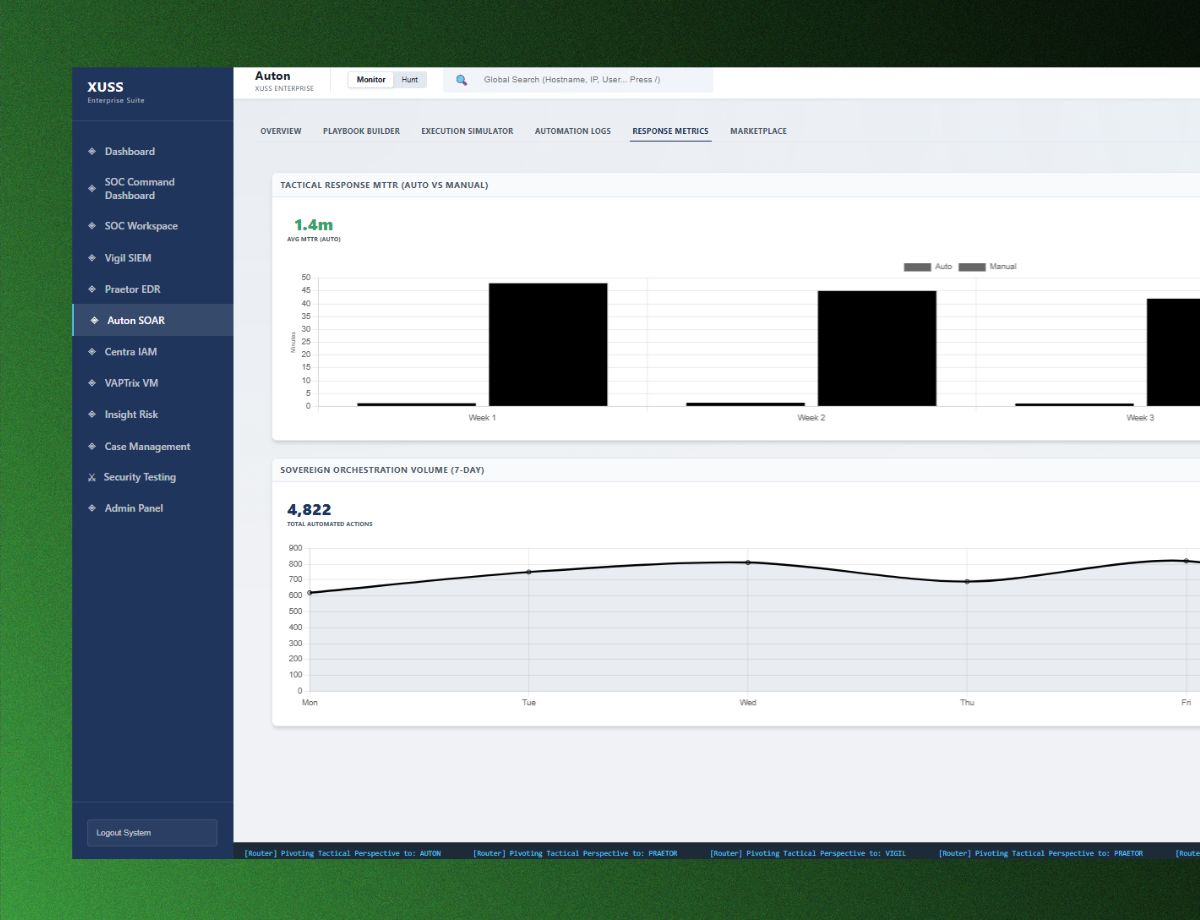Expand the Sovereign Orchestration Volume panel
Screen dimensions: 1200x920
coord(381,469)
